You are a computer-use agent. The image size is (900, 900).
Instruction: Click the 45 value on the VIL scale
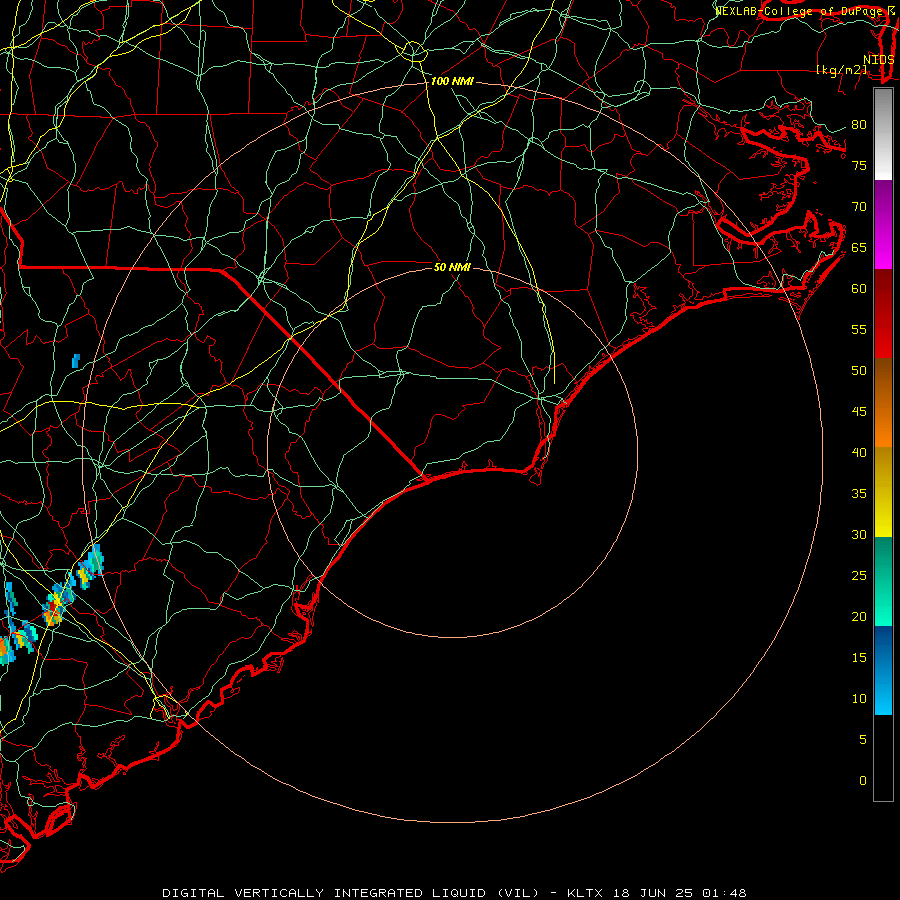click(859, 412)
